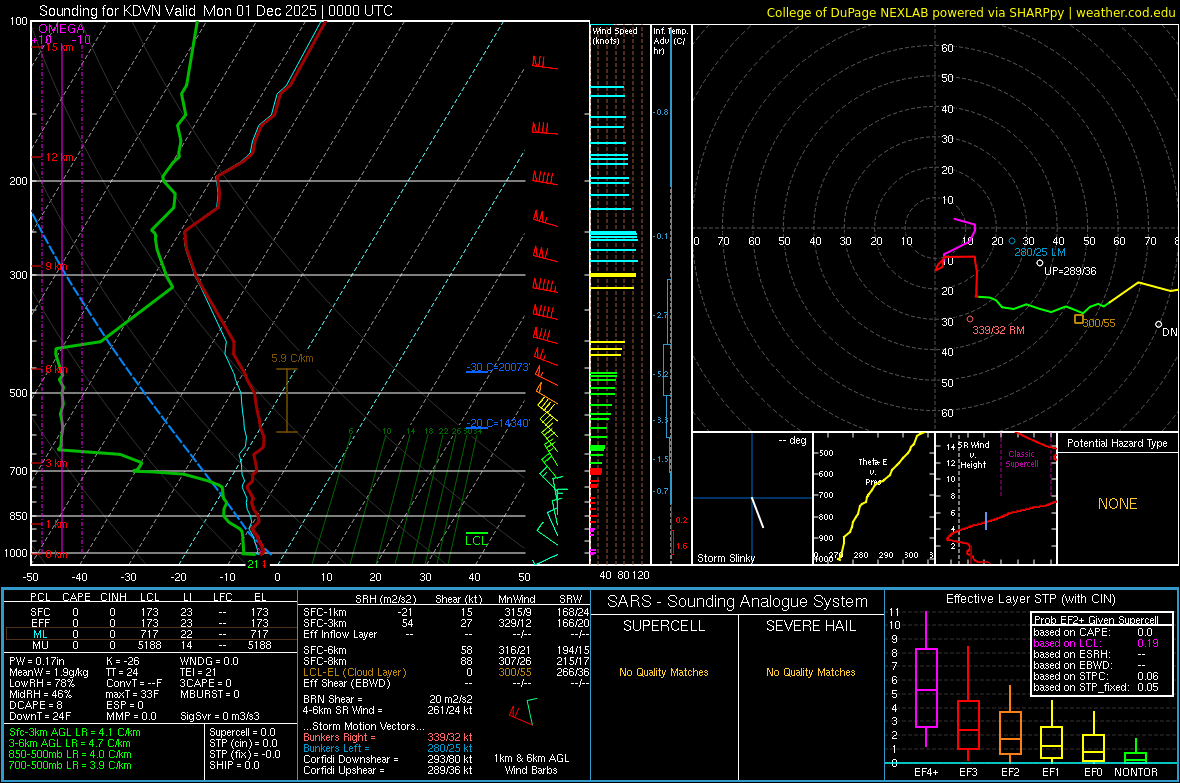
Task: Click the CINH column header
Action: [114, 597]
